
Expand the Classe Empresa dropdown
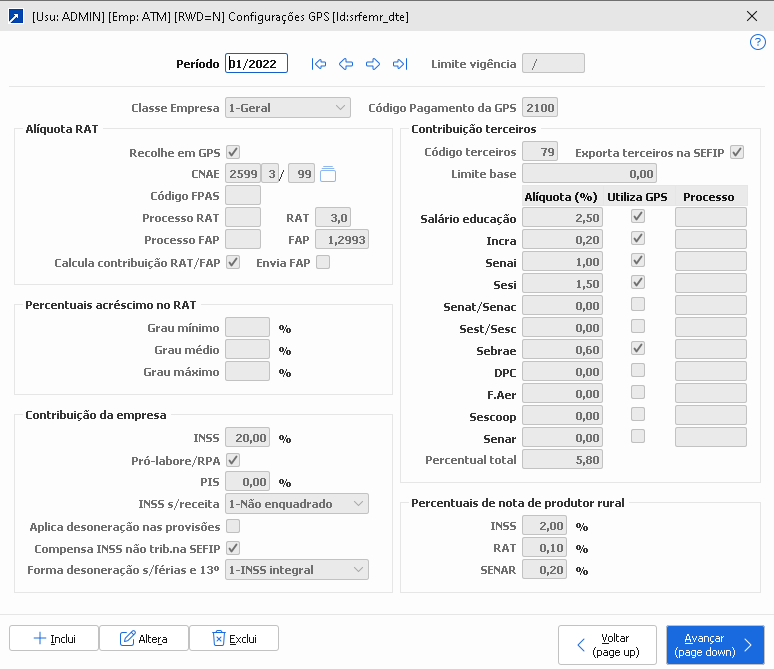coord(287,107)
